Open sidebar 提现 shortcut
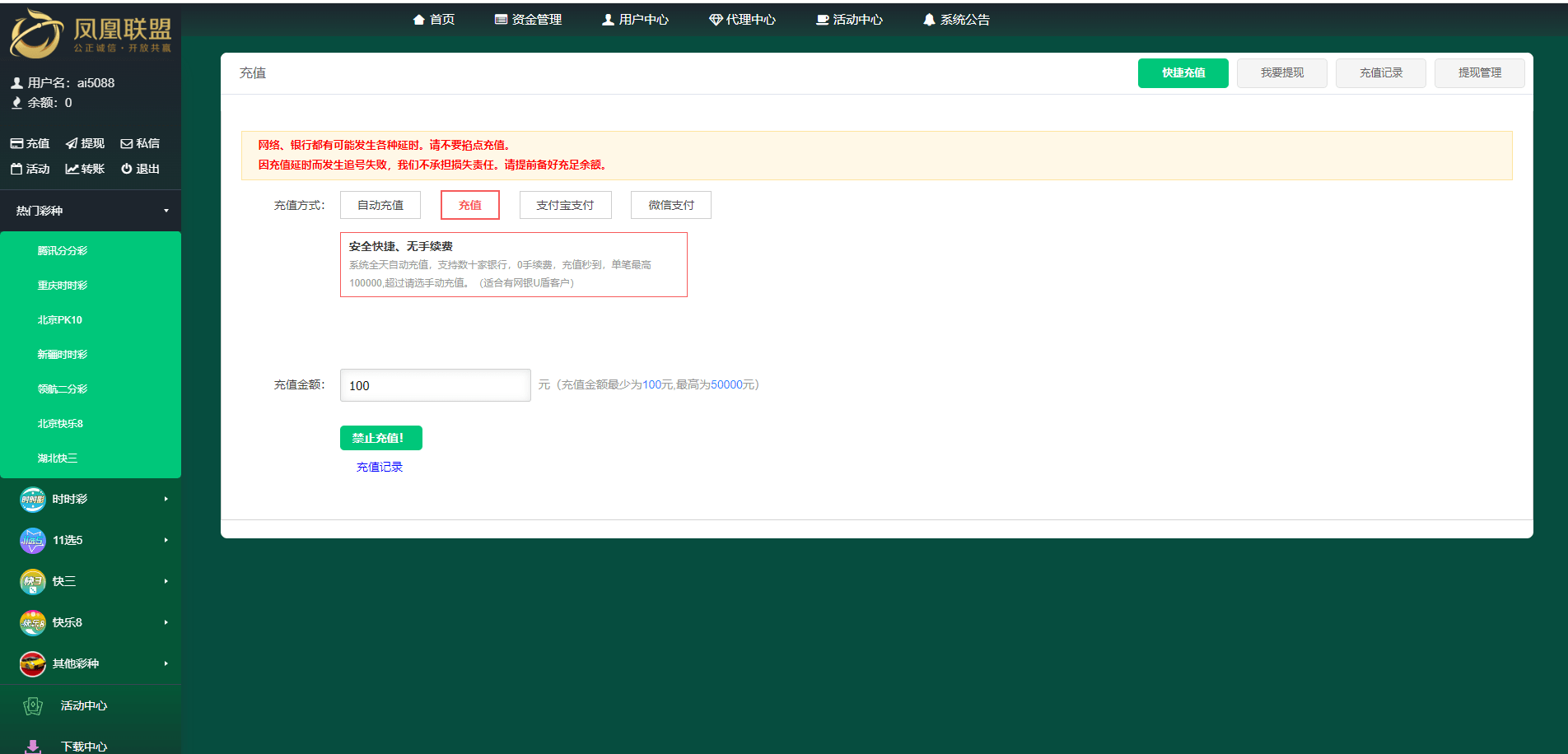 coord(85,143)
